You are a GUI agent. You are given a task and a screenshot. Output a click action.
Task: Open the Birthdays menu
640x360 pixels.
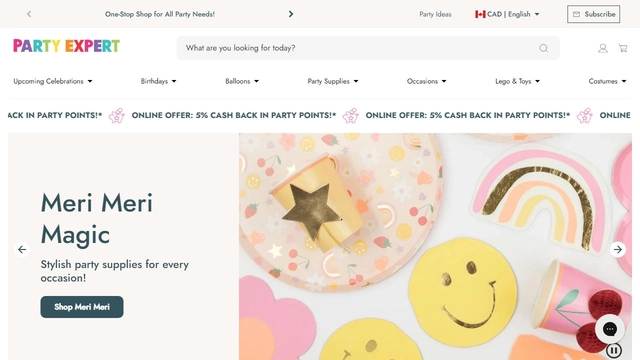click(x=158, y=81)
